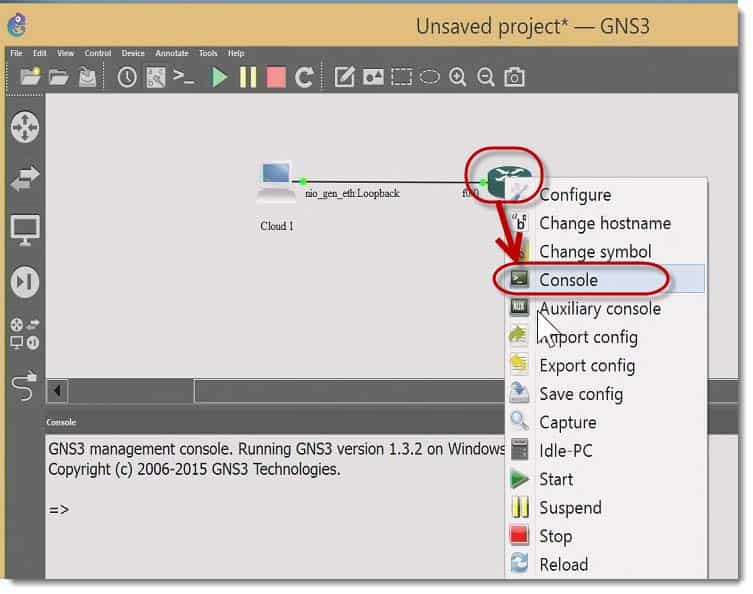Click the Add a note icon
Viewport: 753px width, 594px height.
tap(344, 77)
